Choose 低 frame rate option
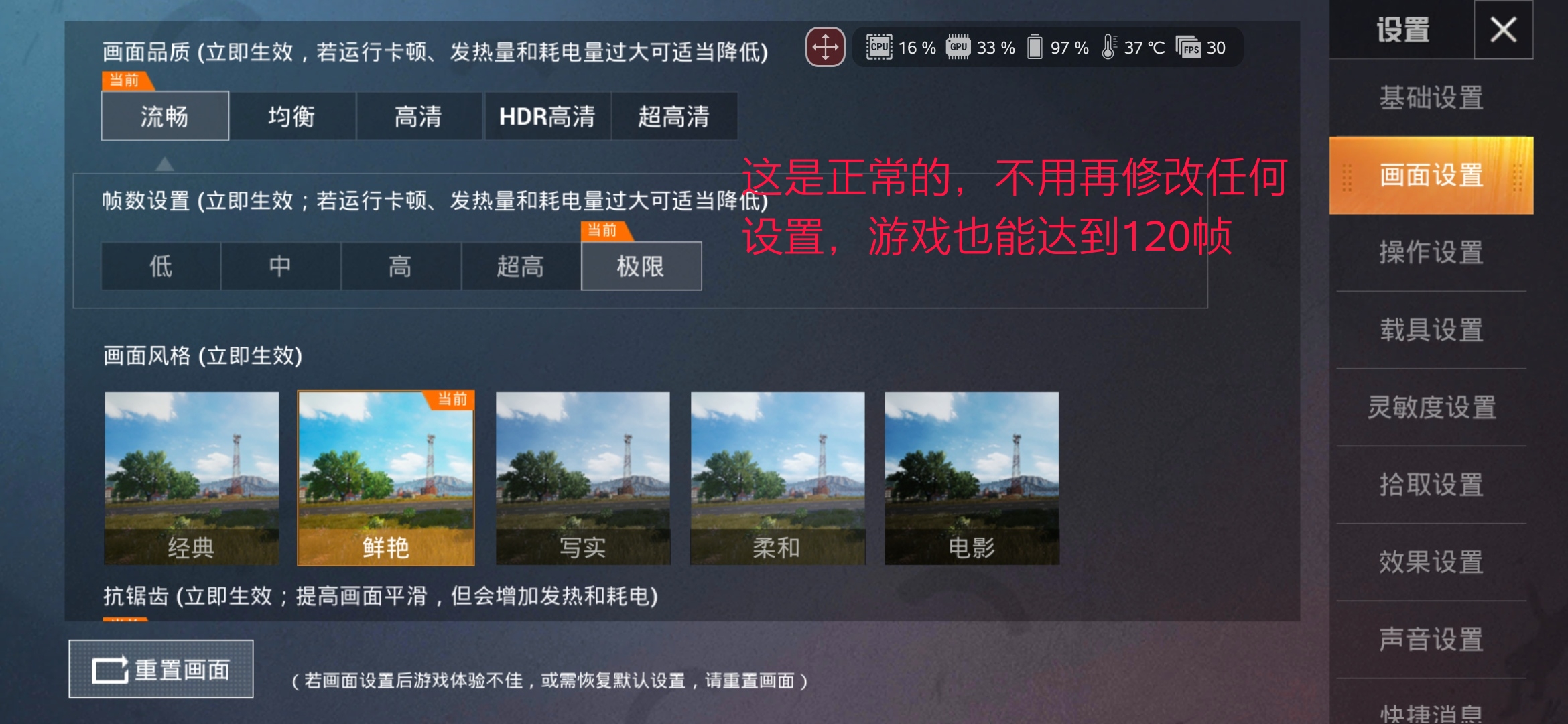Image resolution: width=1568 pixels, height=724 pixels. click(x=161, y=266)
